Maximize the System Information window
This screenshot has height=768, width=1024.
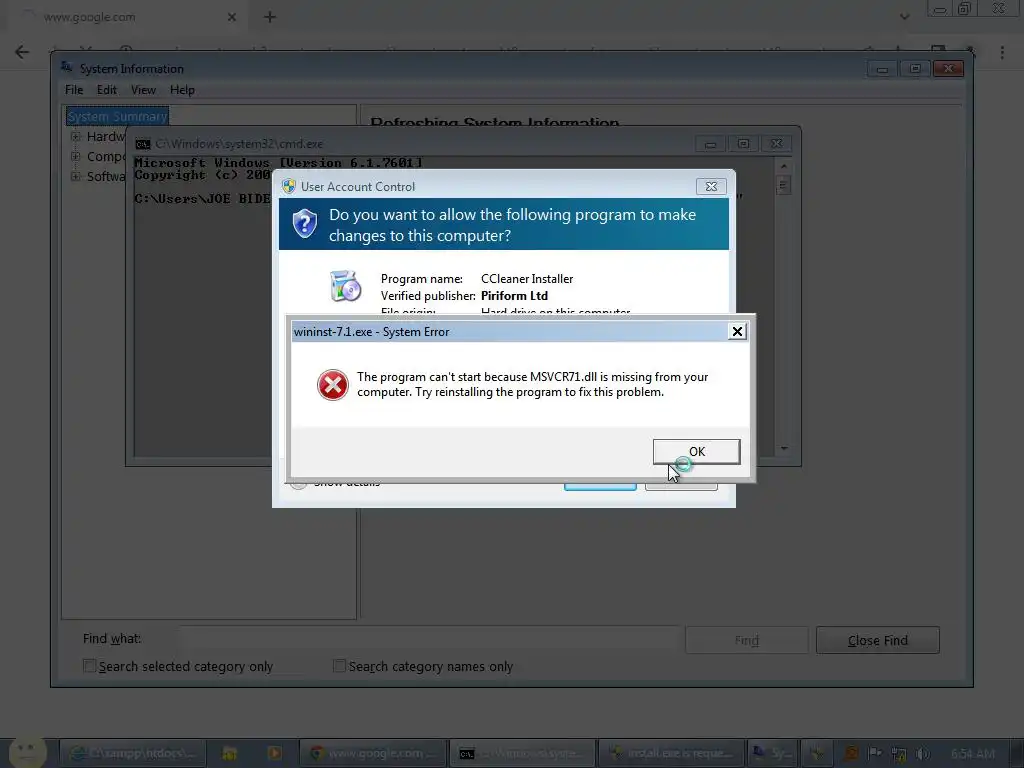point(915,69)
